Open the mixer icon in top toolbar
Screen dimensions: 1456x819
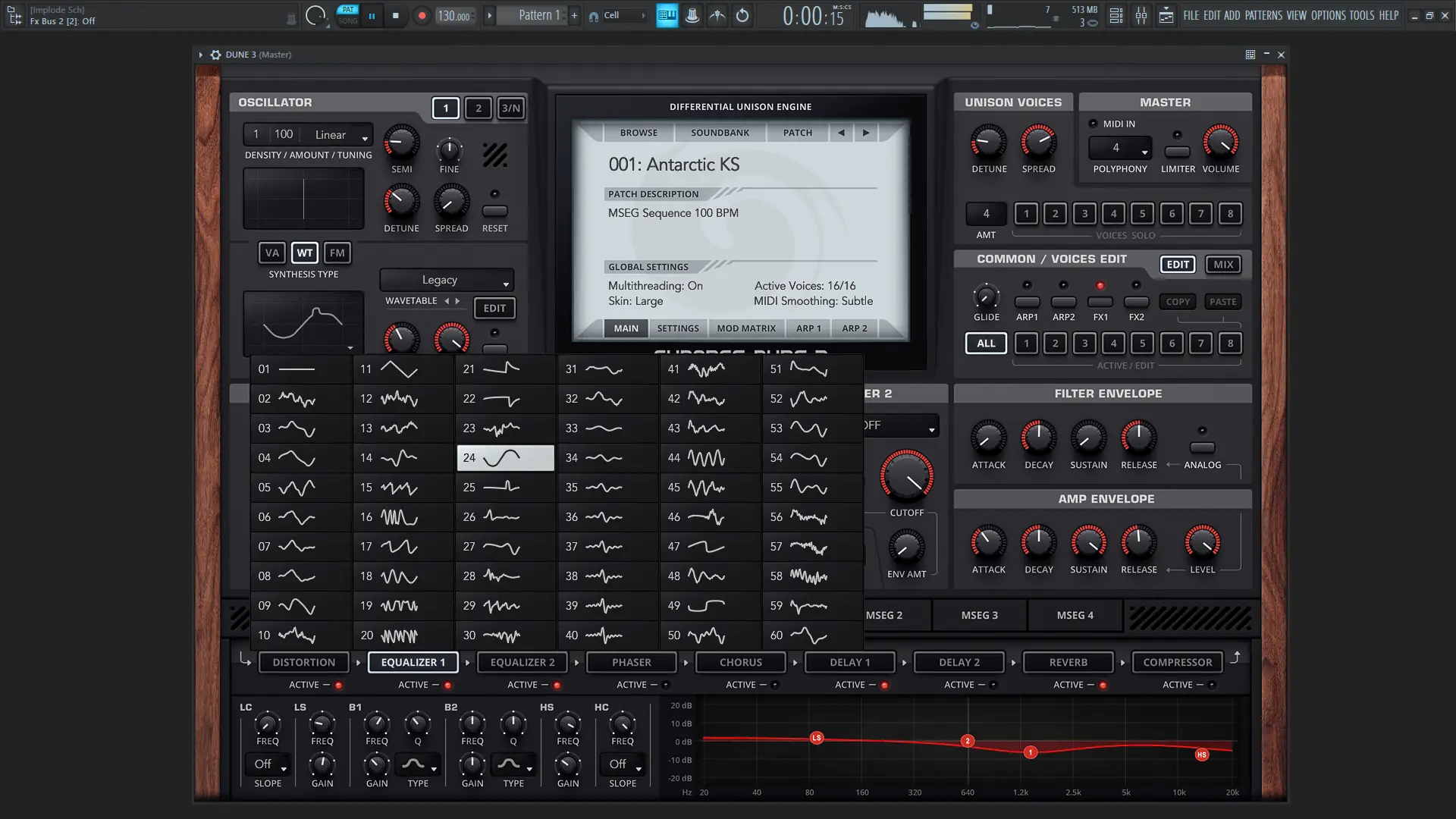coord(1141,15)
